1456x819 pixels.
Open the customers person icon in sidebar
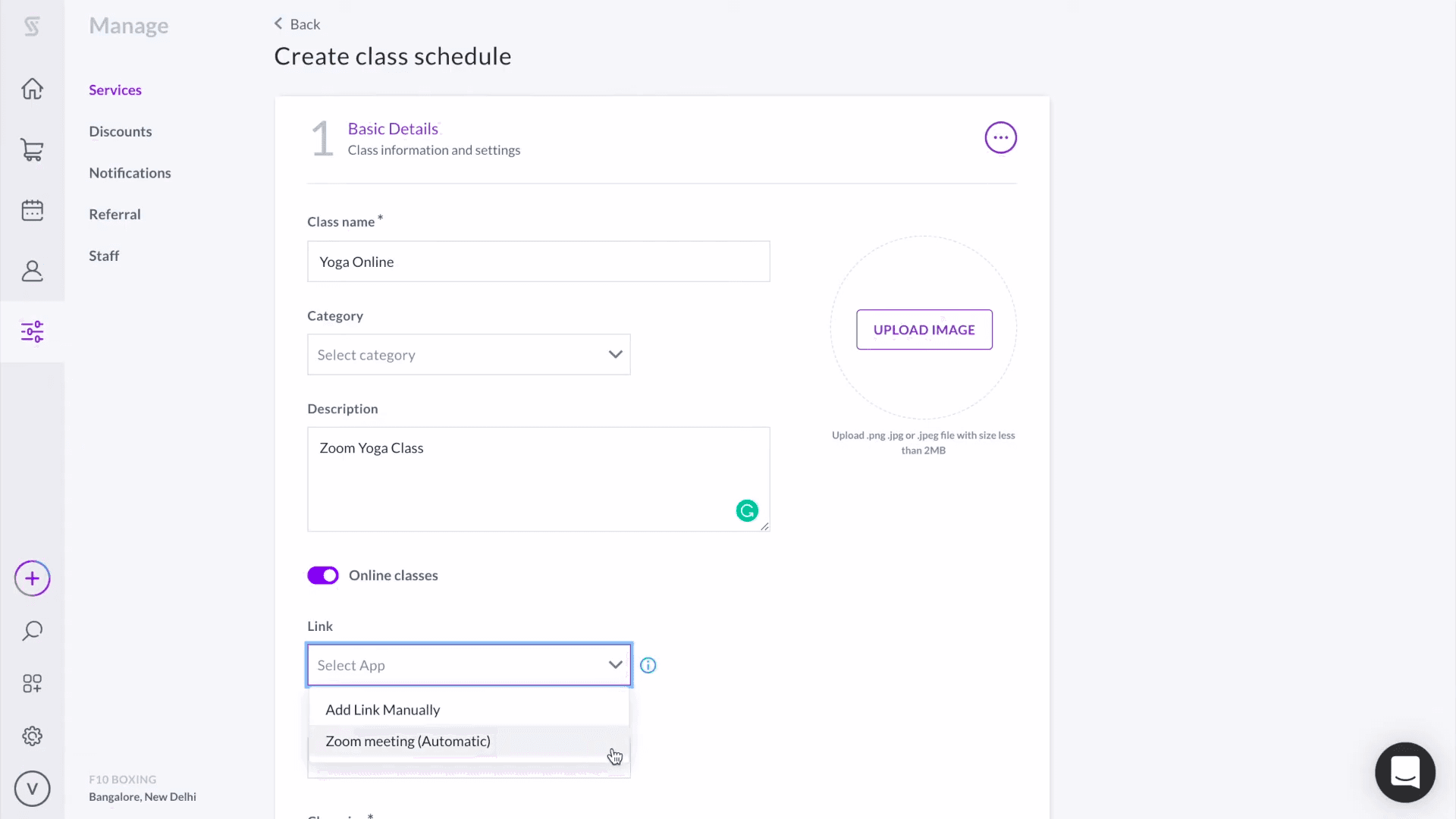tap(32, 271)
